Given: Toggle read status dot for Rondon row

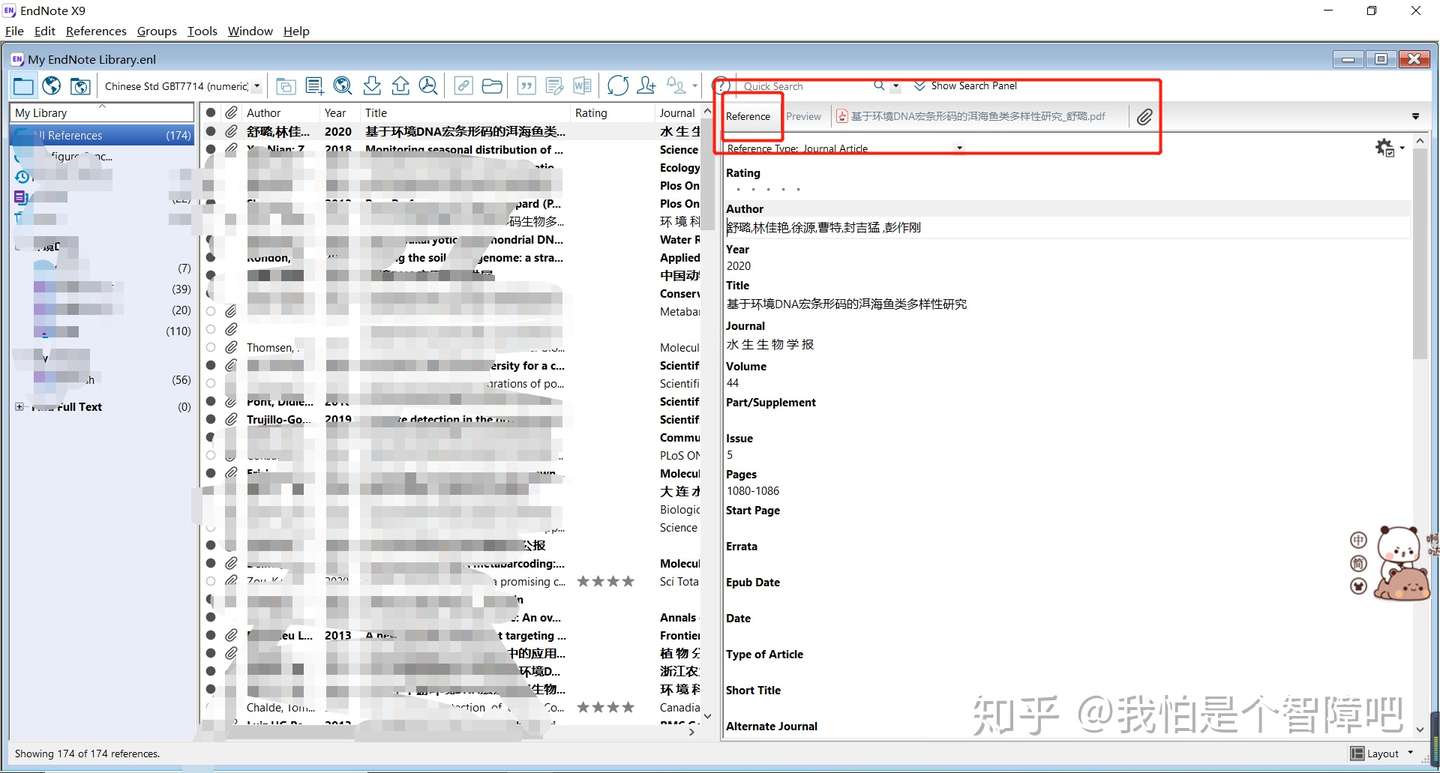Looking at the screenshot, I should click(211, 257).
